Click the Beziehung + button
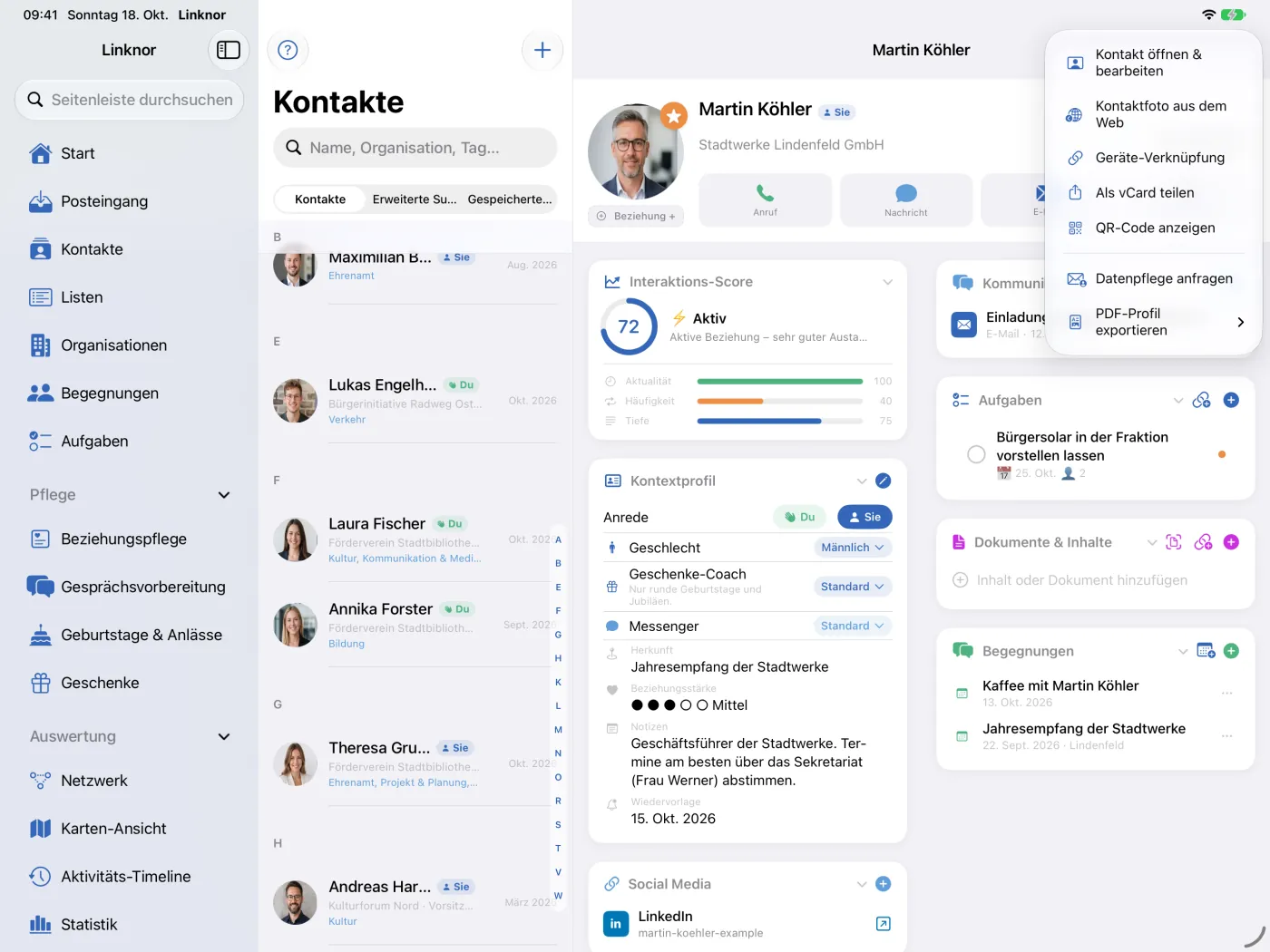The image size is (1270, 952). (x=636, y=216)
